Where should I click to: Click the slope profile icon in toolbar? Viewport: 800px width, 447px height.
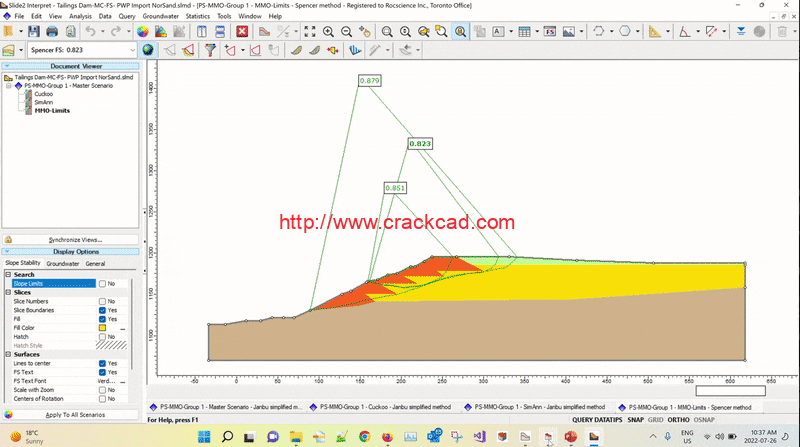(x=264, y=32)
